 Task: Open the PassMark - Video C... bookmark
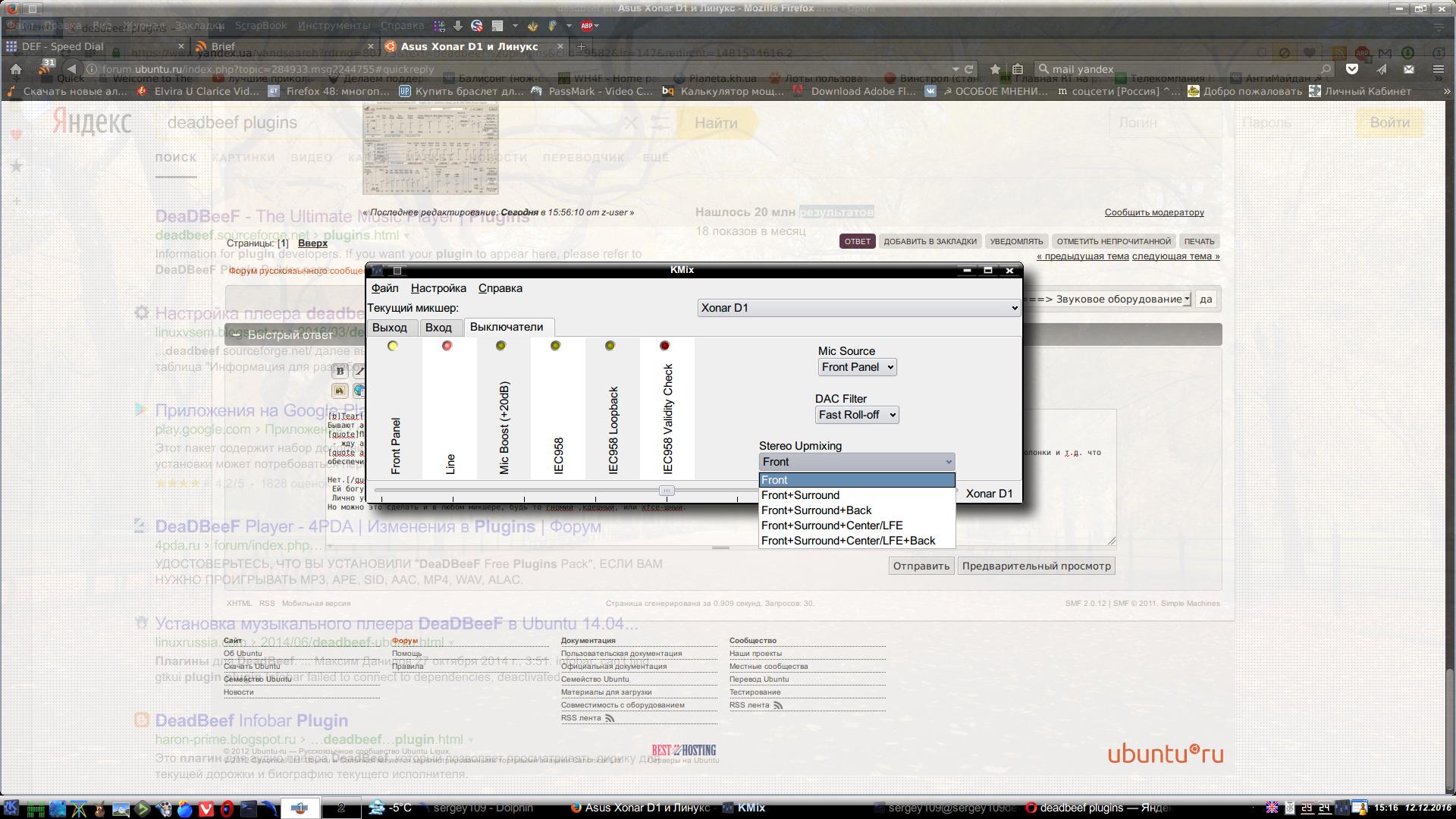click(592, 91)
